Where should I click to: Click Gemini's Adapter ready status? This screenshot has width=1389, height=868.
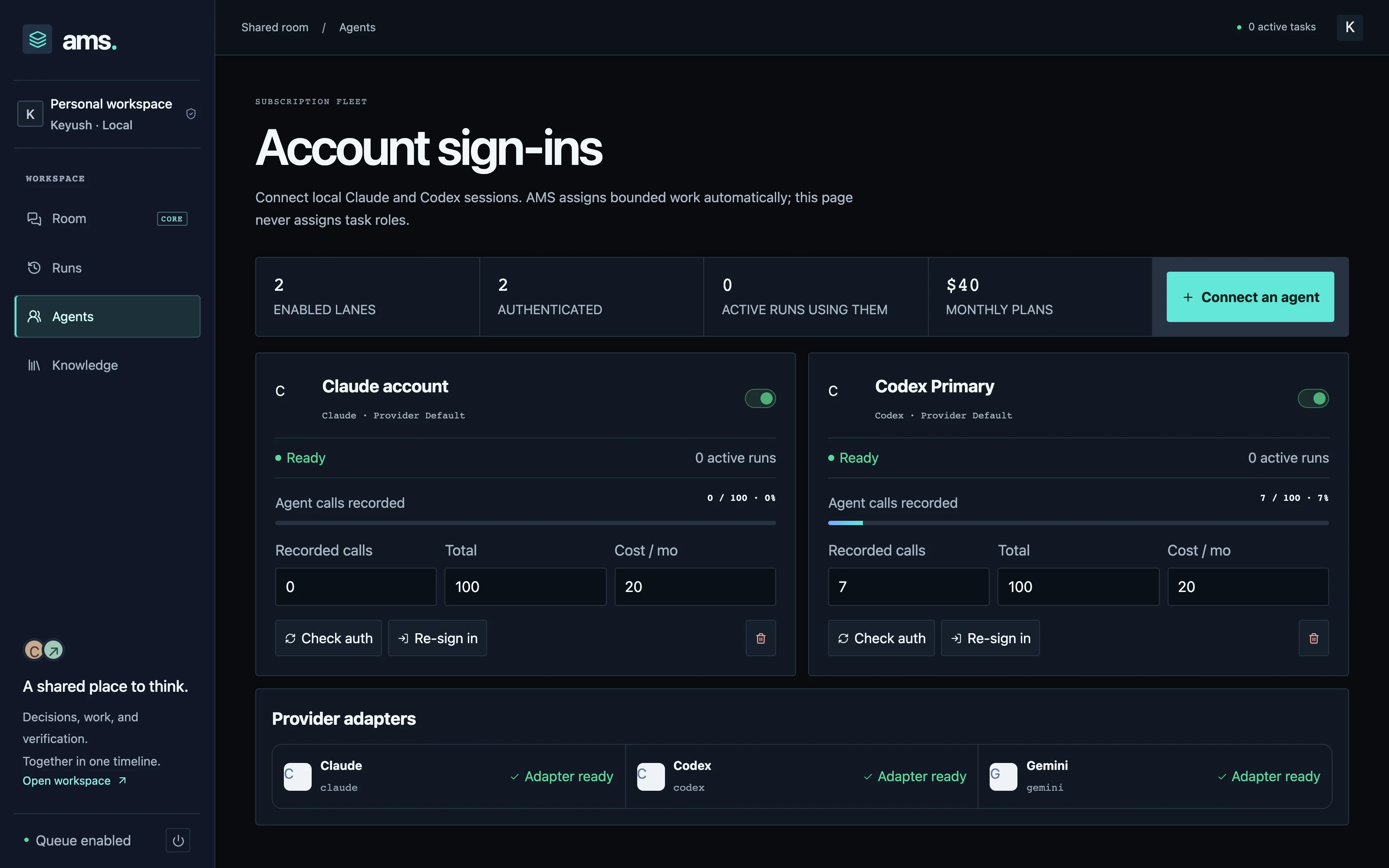pyautogui.click(x=1269, y=776)
